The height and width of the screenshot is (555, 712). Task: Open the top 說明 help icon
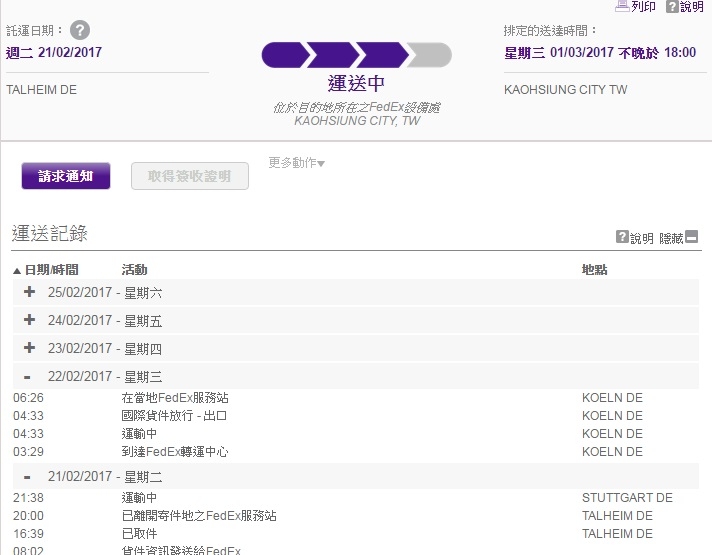[672, 6]
